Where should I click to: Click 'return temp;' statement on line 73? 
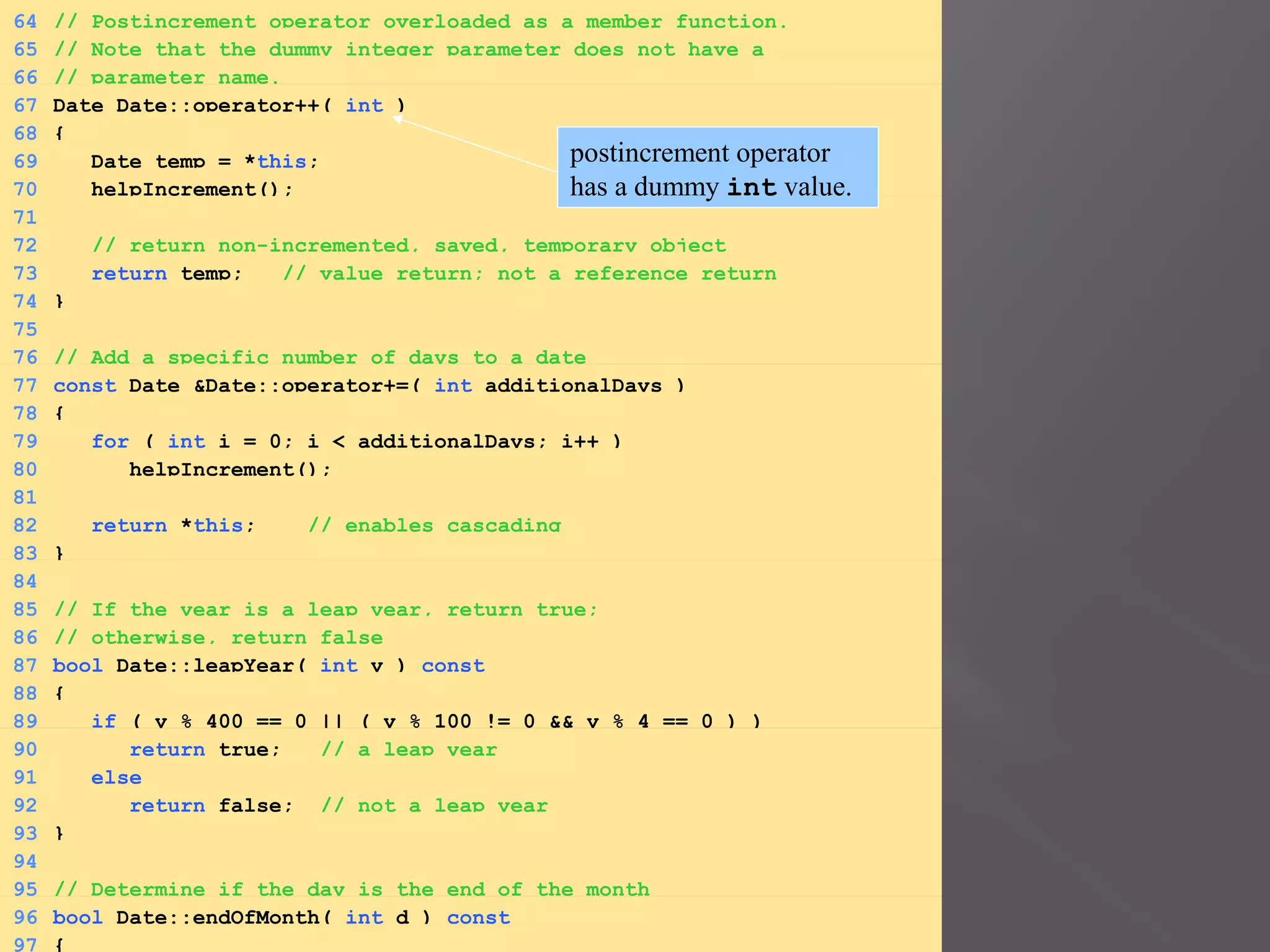[x=166, y=273]
